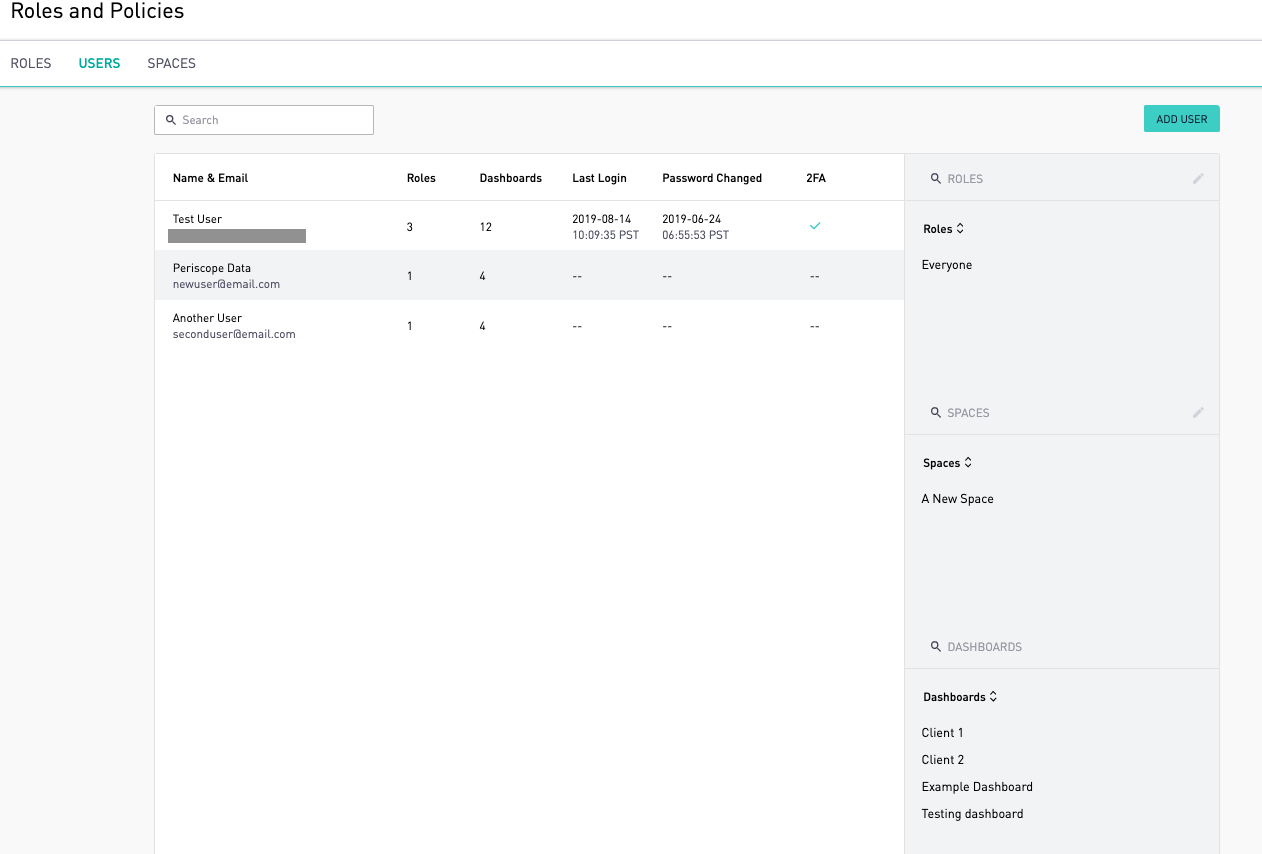The height and width of the screenshot is (854, 1262).
Task: Select the Everyone role in side panel
Action: click(947, 265)
